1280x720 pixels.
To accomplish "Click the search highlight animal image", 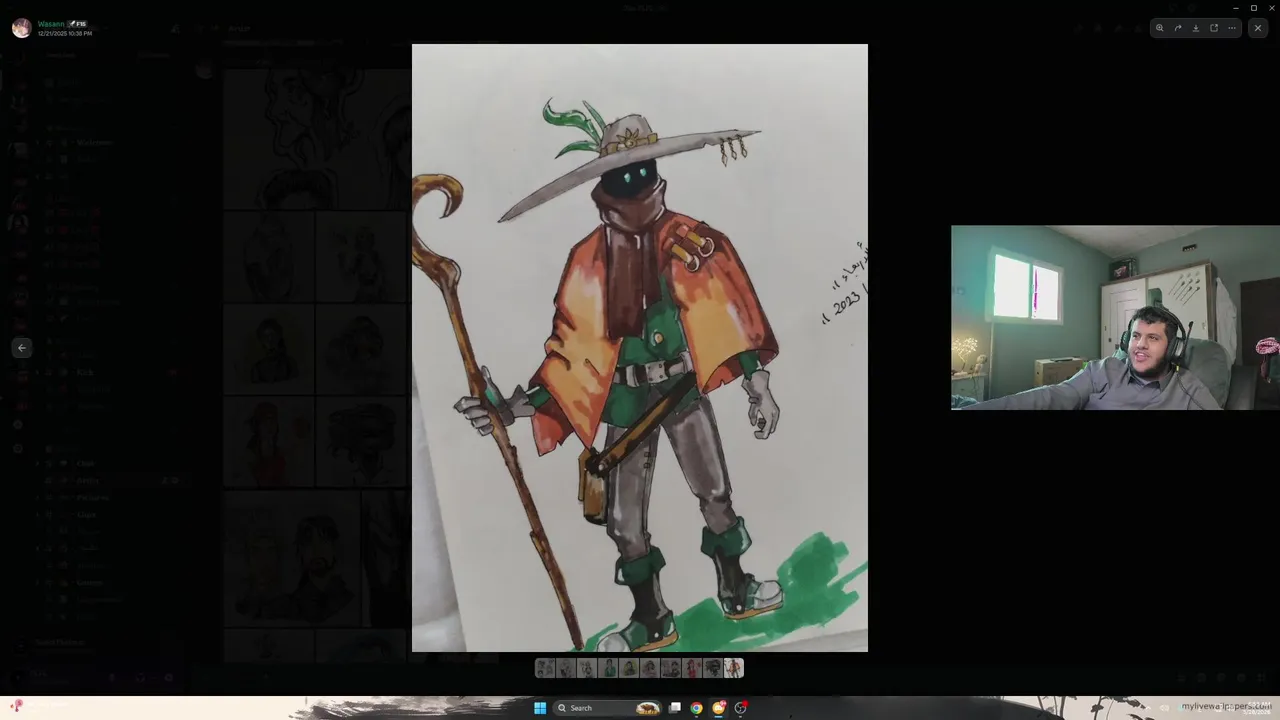I will [648, 708].
